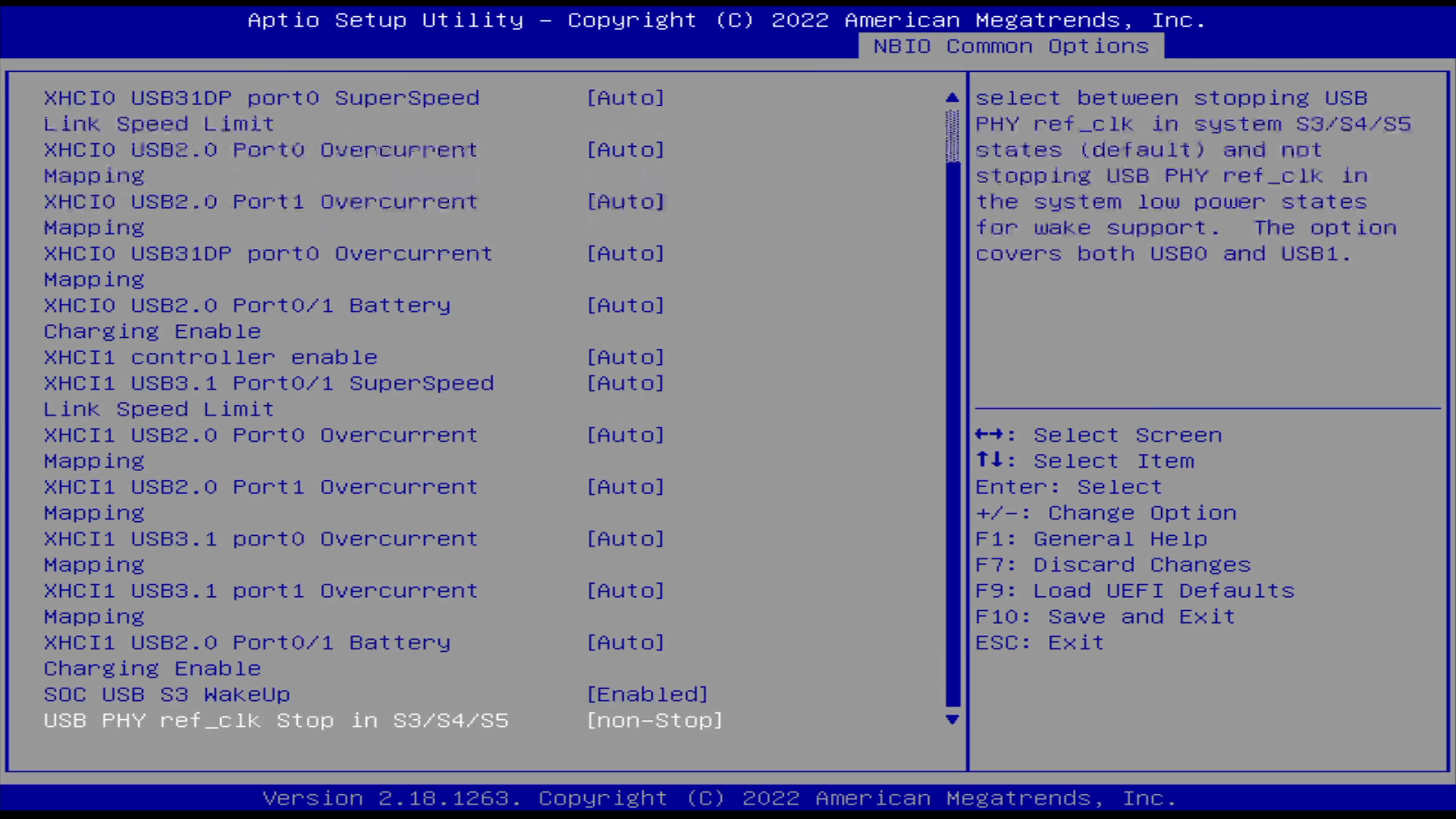Toggle the SOC USB S3 WakeUp Enabled value
Screen dimensions: 1456x819
point(648,695)
